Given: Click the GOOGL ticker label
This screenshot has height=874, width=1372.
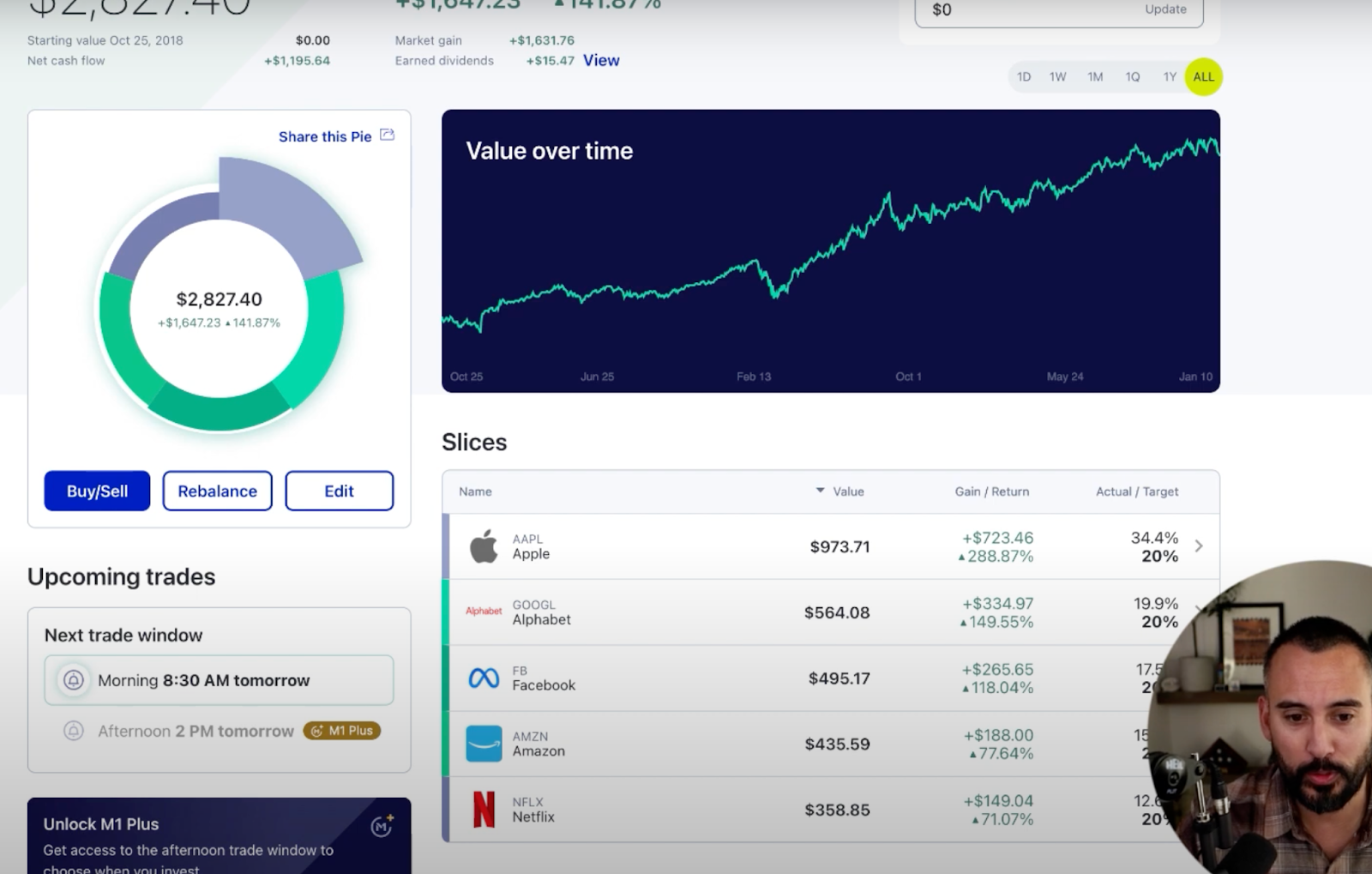Looking at the screenshot, I should (x=533, y=605).
